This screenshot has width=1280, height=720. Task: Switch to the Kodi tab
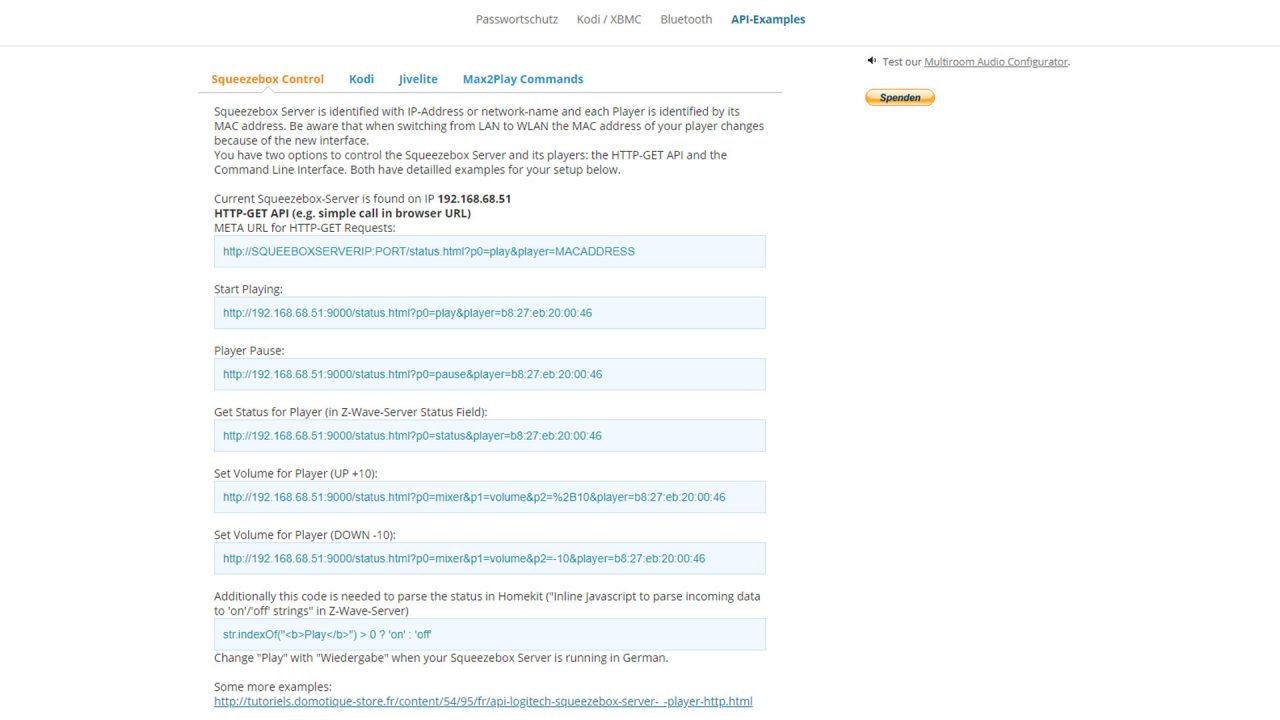(361, 79)
